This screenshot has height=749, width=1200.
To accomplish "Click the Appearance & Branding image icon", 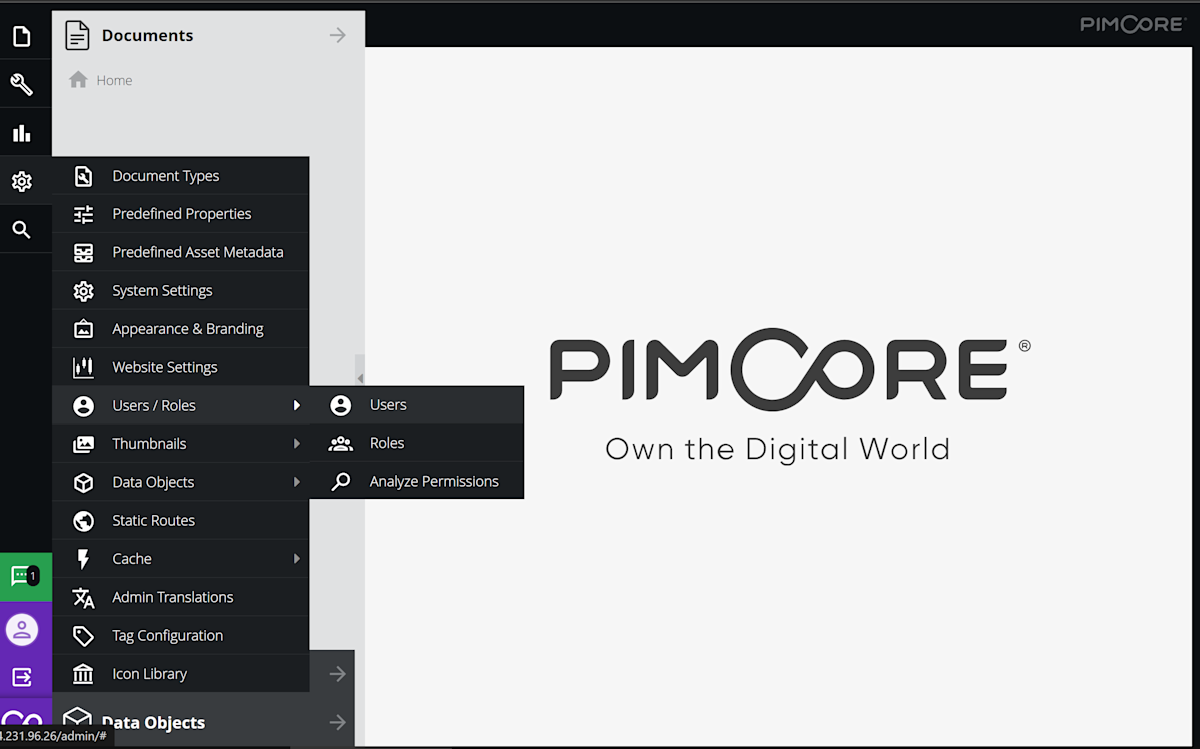I will pos(84,329).
